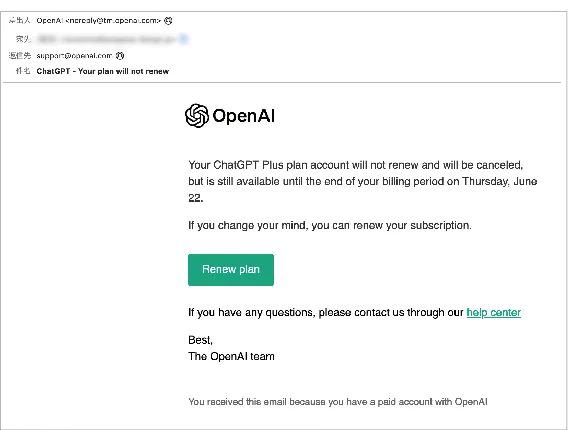
Task: Click the contact icon beside support@openai.com
Action: (x=120, y=56)
